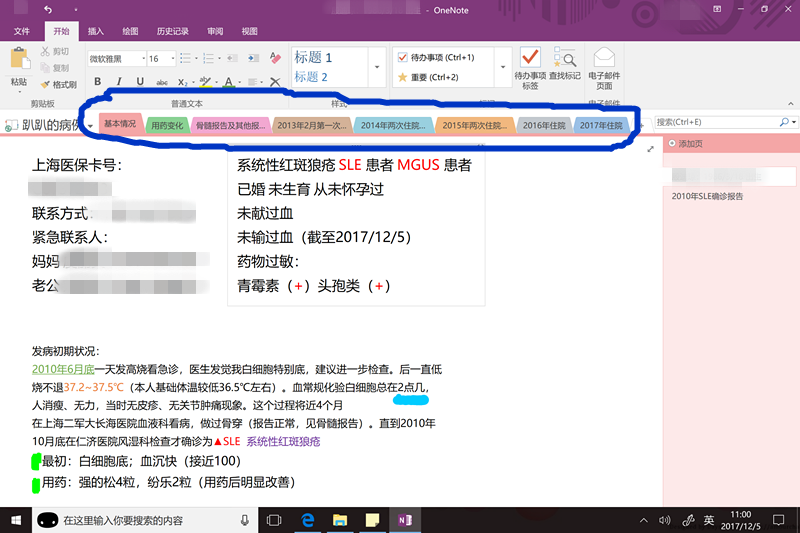The width and height of the screenshot is (800, 533).
Task: Switch to the 审阅 ribbon tab
Action: coord(215,31)
